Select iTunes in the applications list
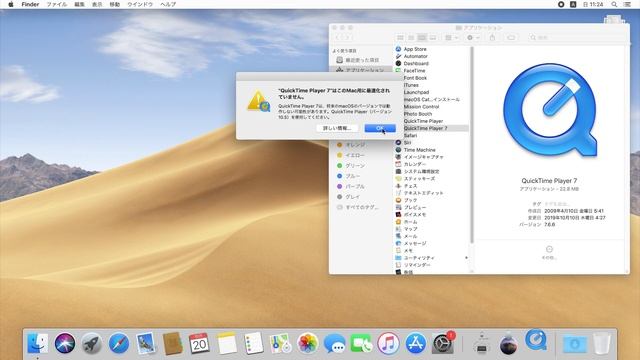This screenshot has width=640, height=360. coord(411,85)
